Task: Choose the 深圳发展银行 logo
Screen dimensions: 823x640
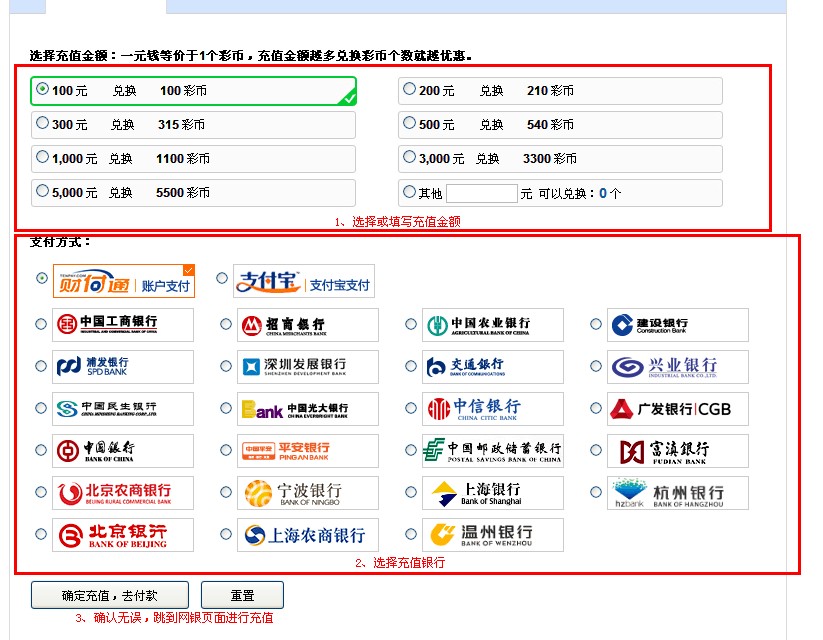Action: click(x=308, y=367)
